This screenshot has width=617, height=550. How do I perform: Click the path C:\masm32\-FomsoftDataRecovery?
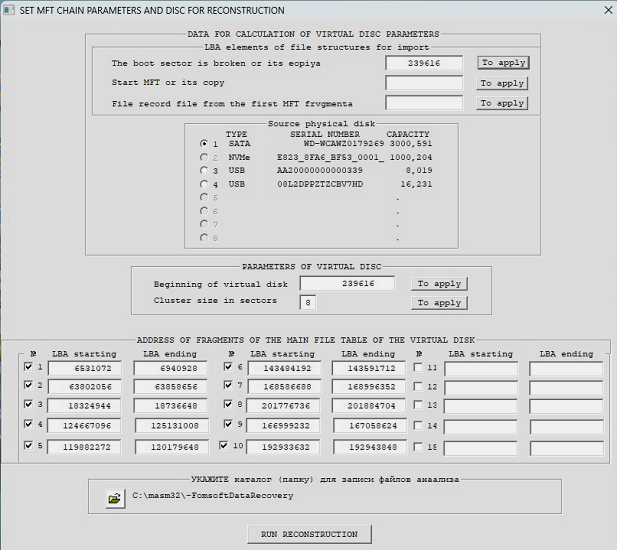tap(213, 495)
